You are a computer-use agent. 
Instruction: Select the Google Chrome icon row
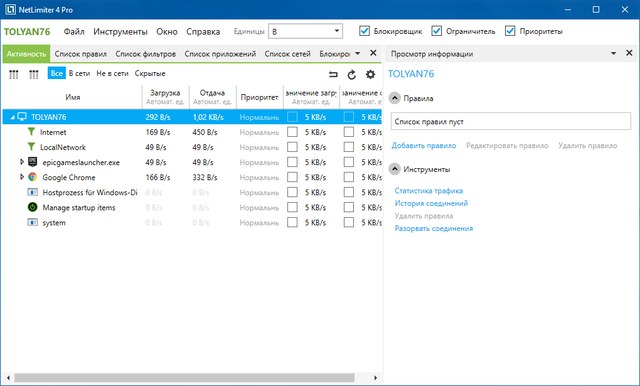coord(33,177)
